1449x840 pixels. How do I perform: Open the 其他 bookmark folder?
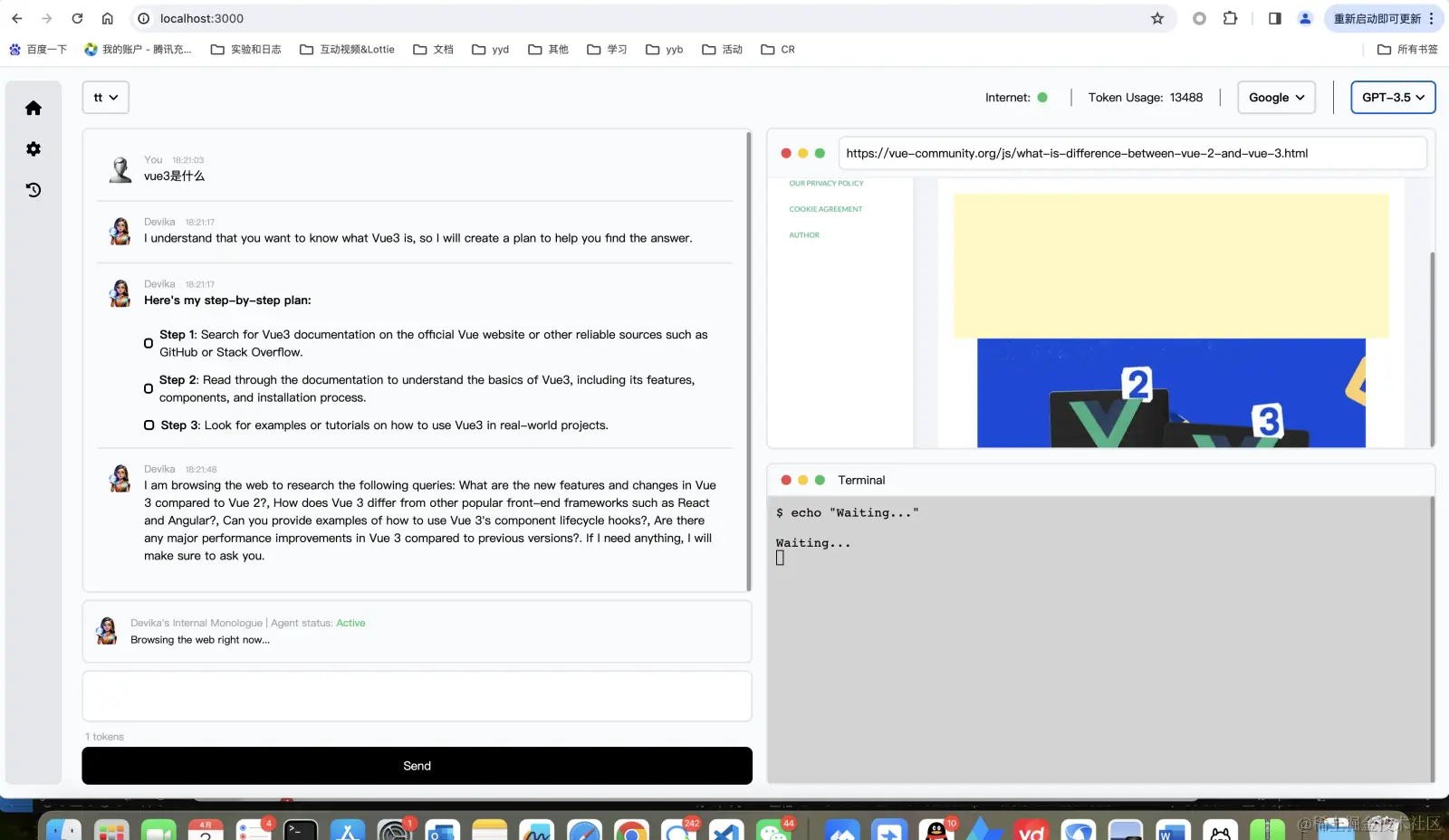pyautogui.click(x=548, y=49)
